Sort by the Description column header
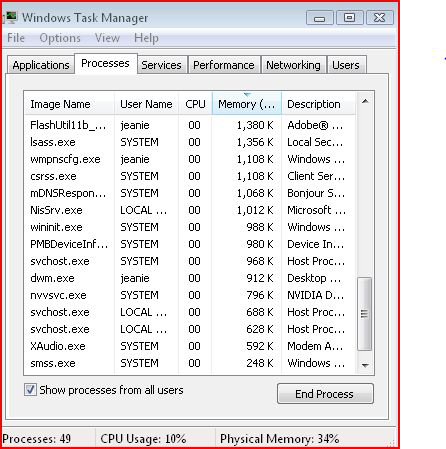Image resolution: width=446 pixels, height=449 pixels. (x=318, y=104)
